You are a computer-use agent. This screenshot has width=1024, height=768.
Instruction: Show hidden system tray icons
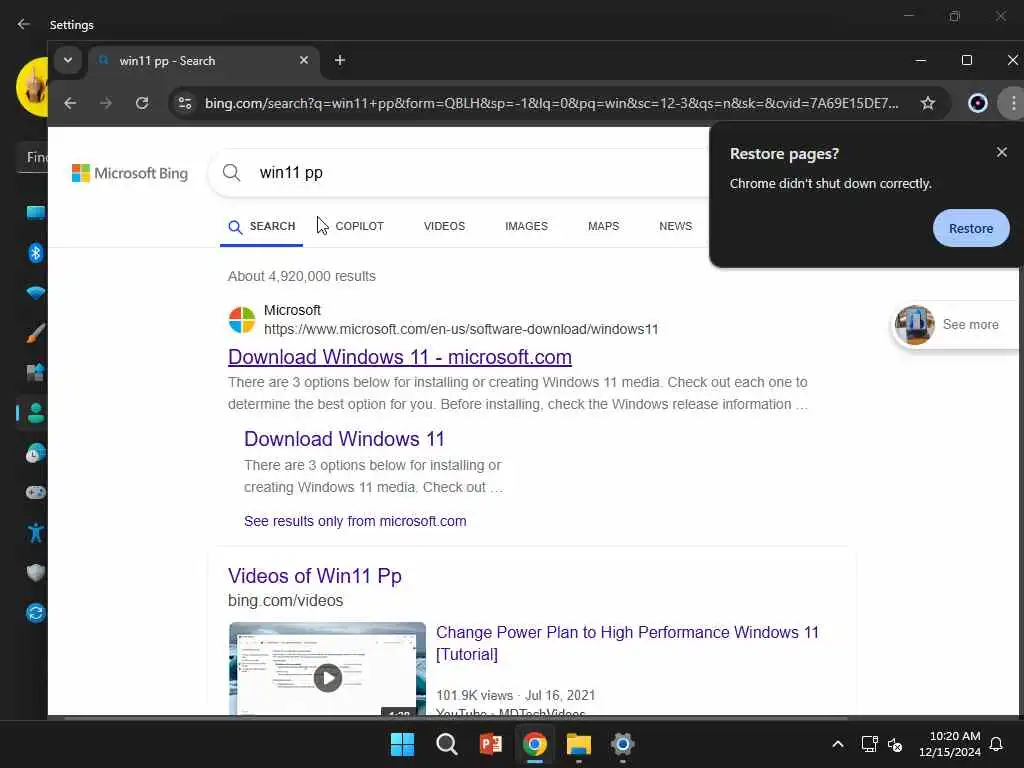838,744
